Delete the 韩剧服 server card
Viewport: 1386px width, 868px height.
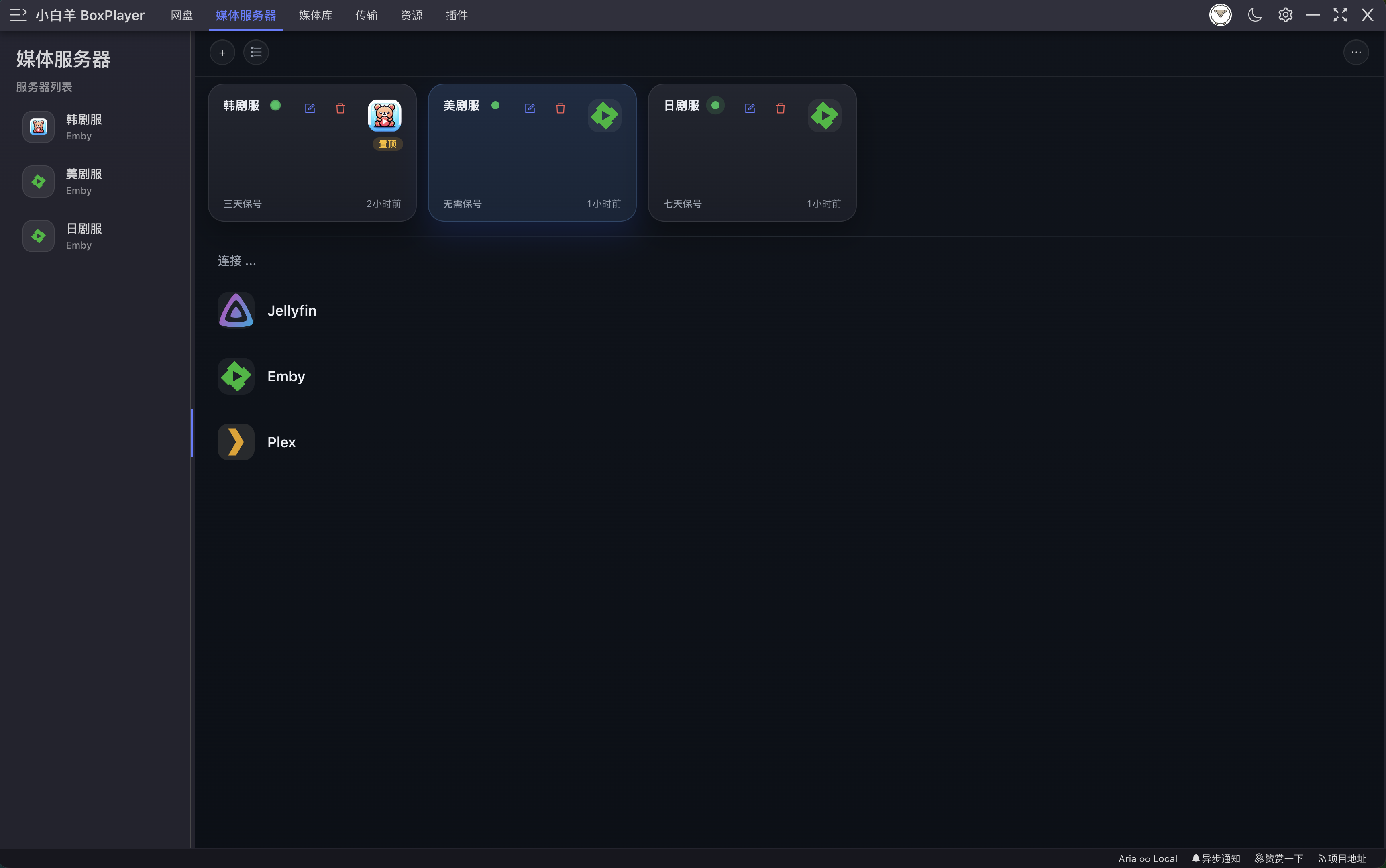pyautogui.click(x=340, y=108)
